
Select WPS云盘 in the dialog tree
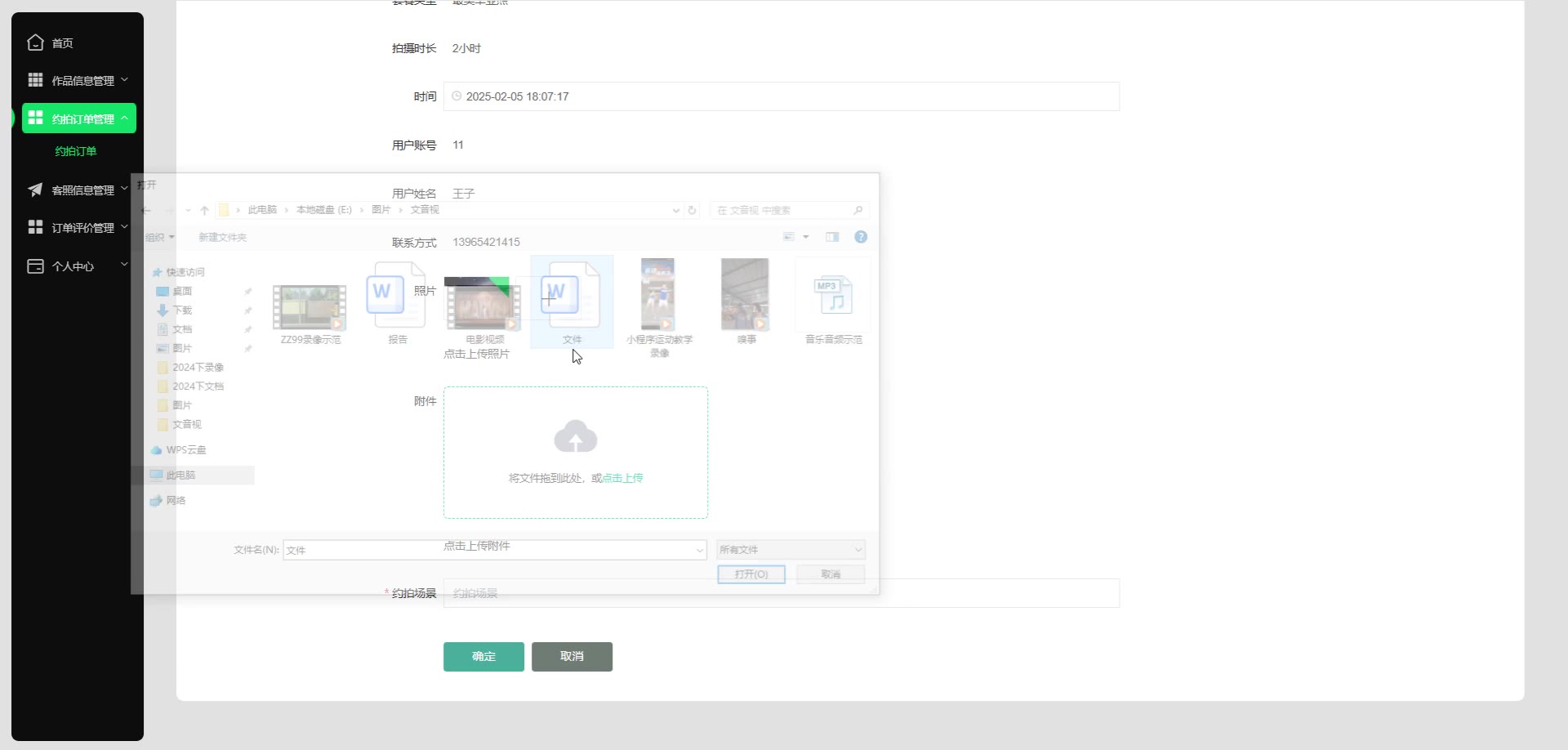click(185, 450)
